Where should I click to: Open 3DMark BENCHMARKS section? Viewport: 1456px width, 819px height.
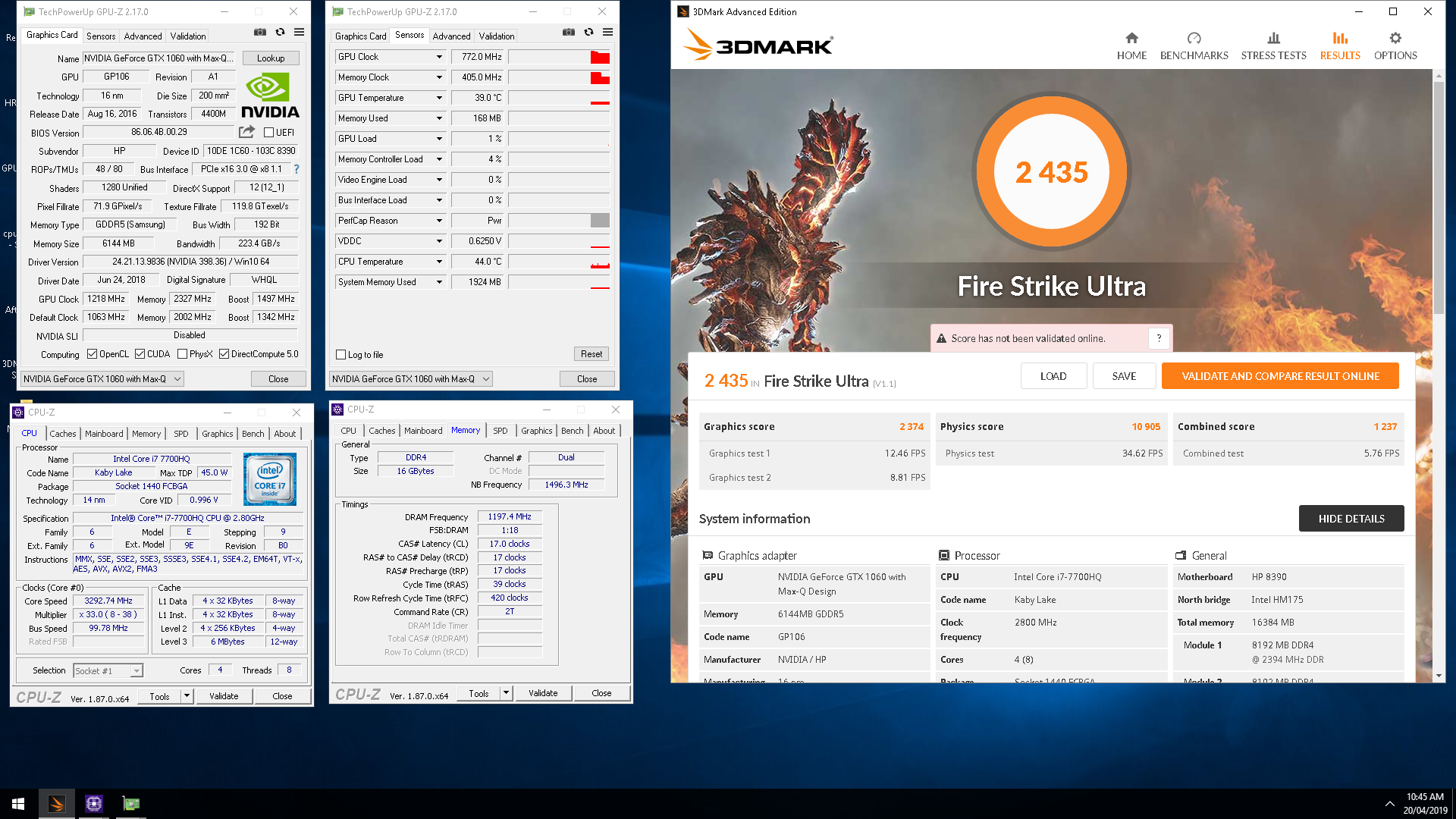pyautogui.click(x=1194, y=46)
